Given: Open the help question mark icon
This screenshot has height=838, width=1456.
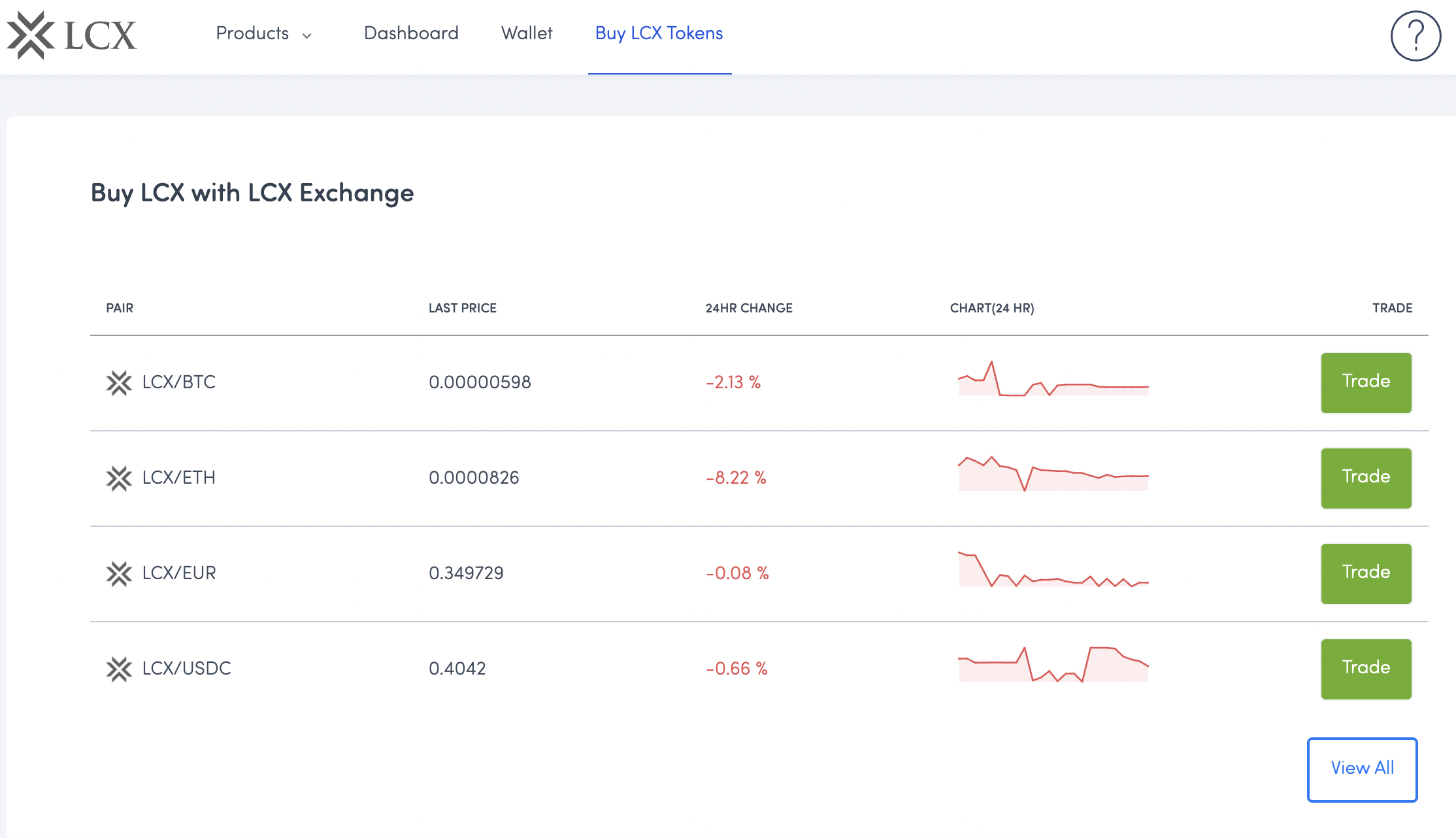Looking at the screenshot, I should click(x=1415, y=35).
